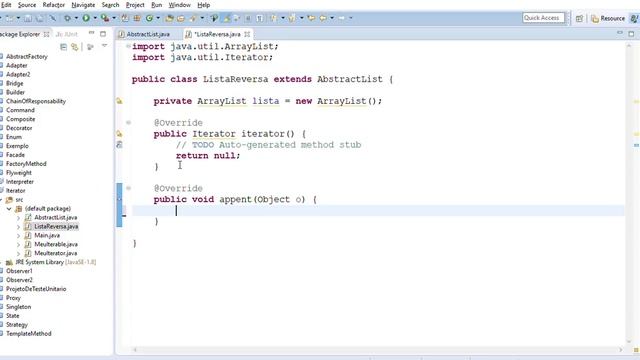Collapse the iterator() method folding marker
Viewport: 640px width, 360px height.
pos(128,122)
